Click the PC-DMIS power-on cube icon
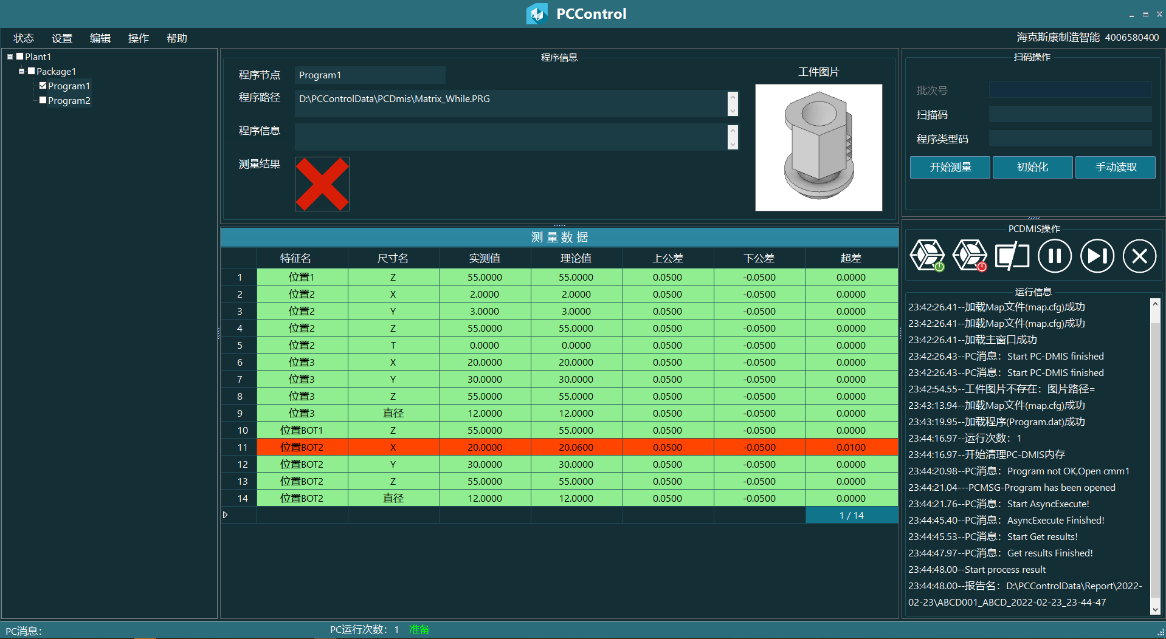 coord(927,256)
